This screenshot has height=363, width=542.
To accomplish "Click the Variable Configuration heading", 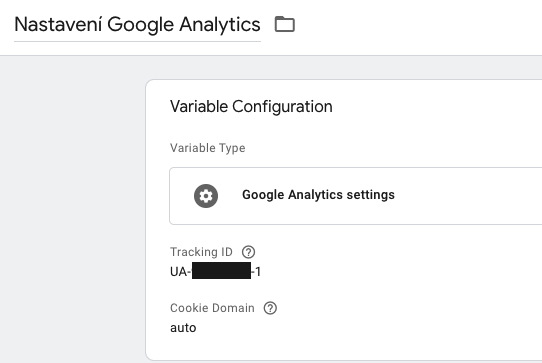I will point(251,106).
